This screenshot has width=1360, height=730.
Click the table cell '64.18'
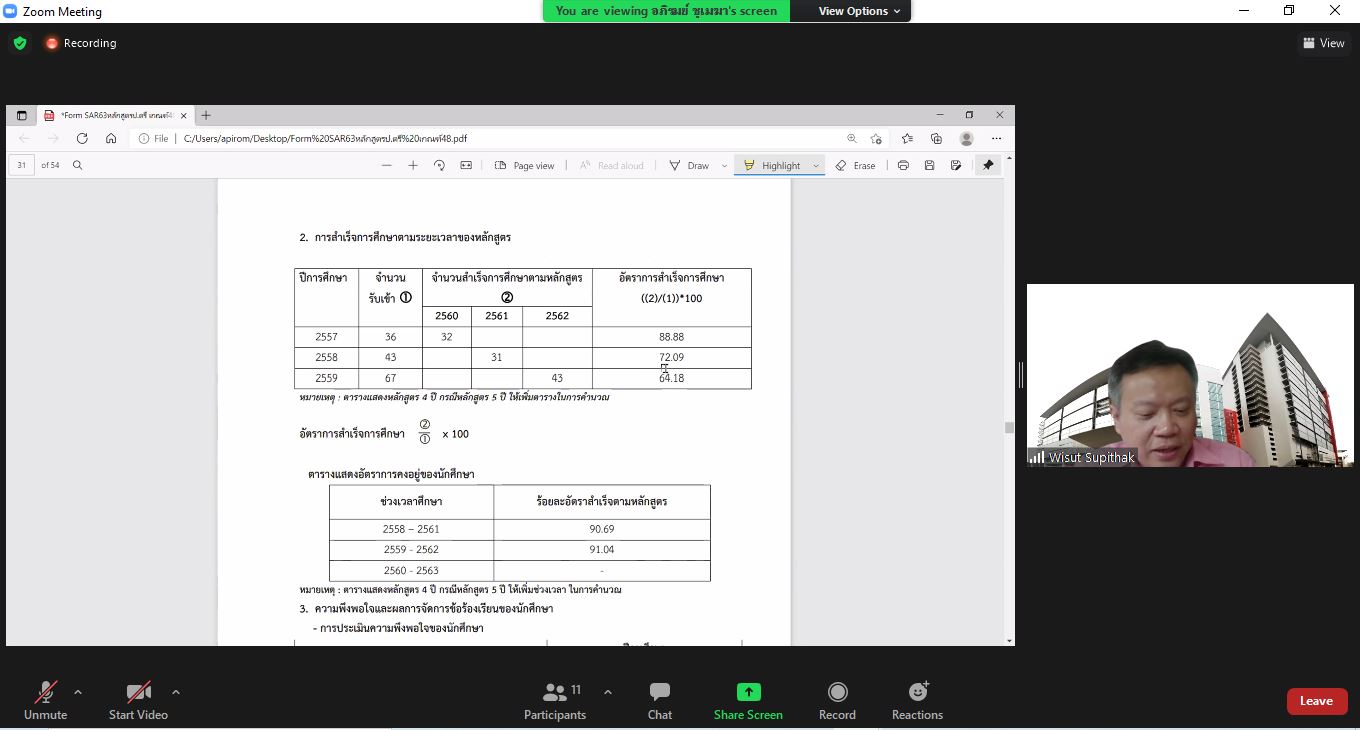(671, 378)
